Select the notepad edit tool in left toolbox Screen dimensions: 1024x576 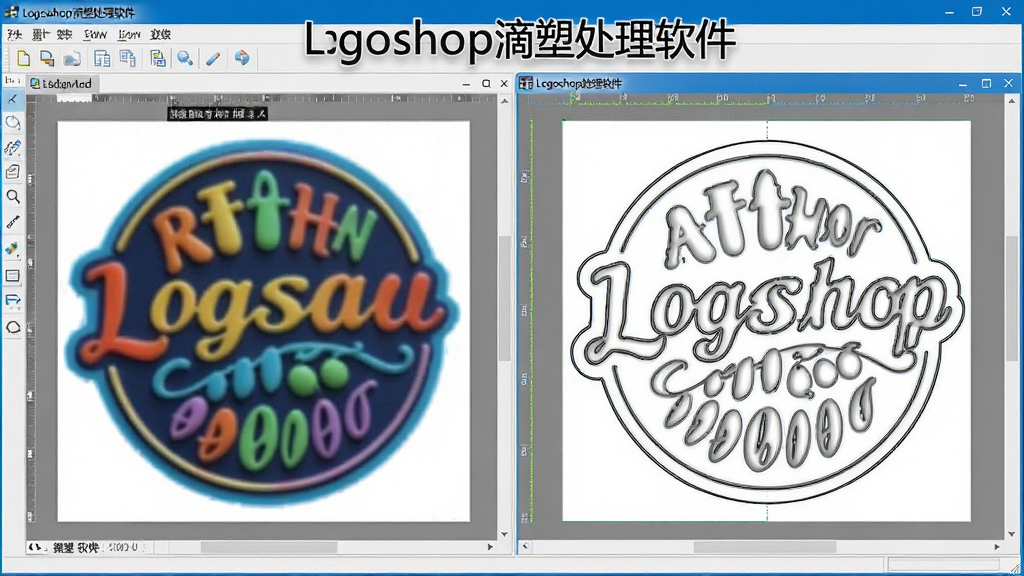[x=12, y=172]
